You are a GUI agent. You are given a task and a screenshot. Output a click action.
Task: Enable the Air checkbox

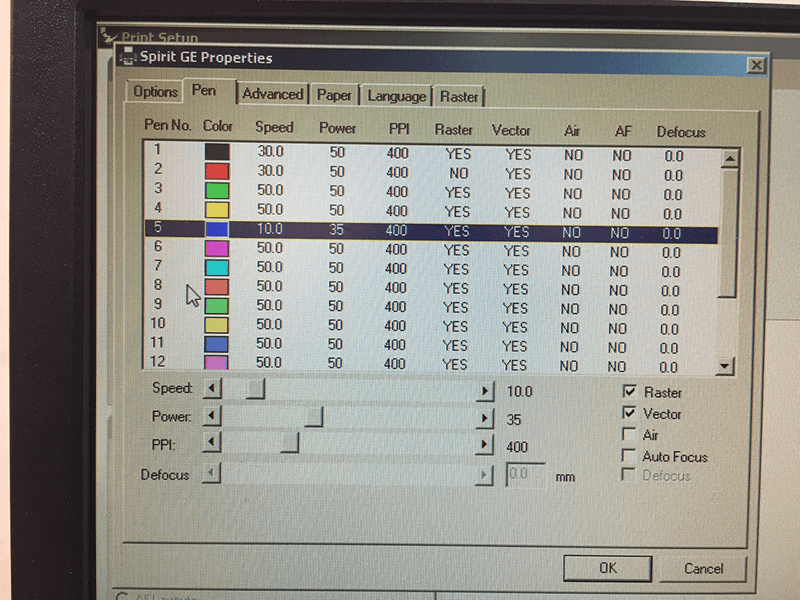[x=629, y=434]
